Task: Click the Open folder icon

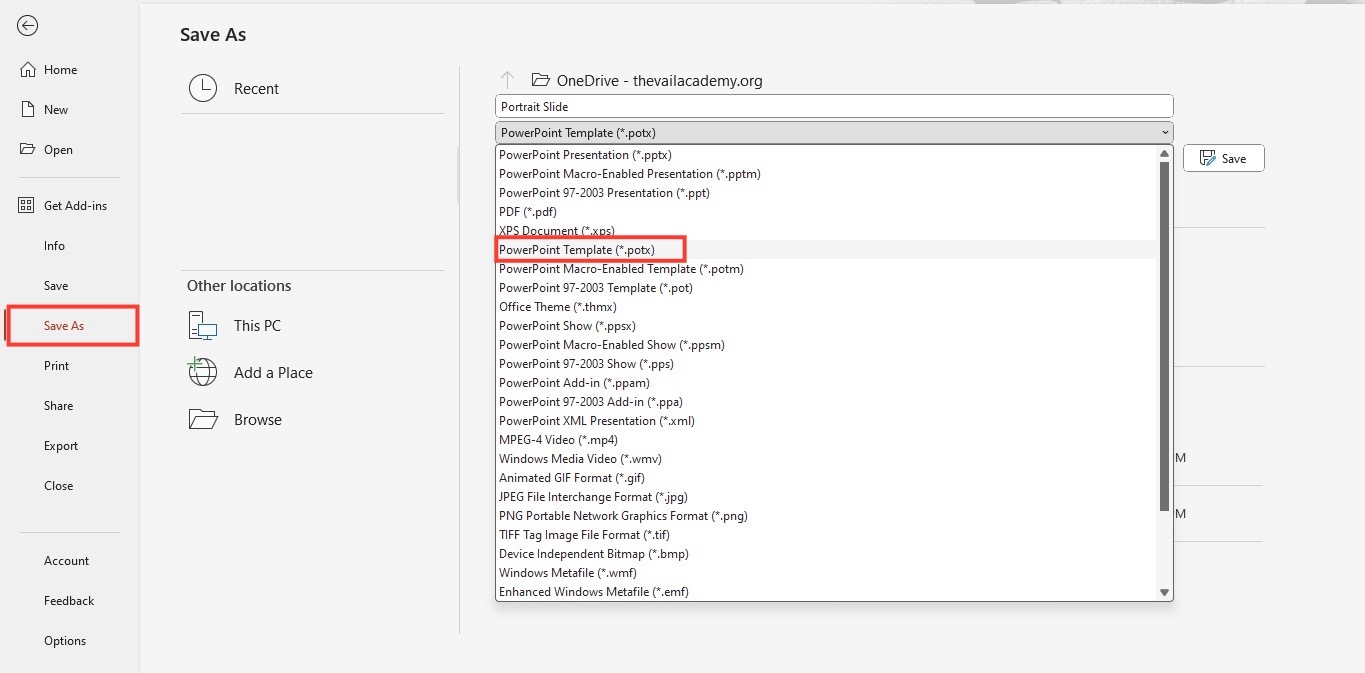Action: click(x=27, y=150)
